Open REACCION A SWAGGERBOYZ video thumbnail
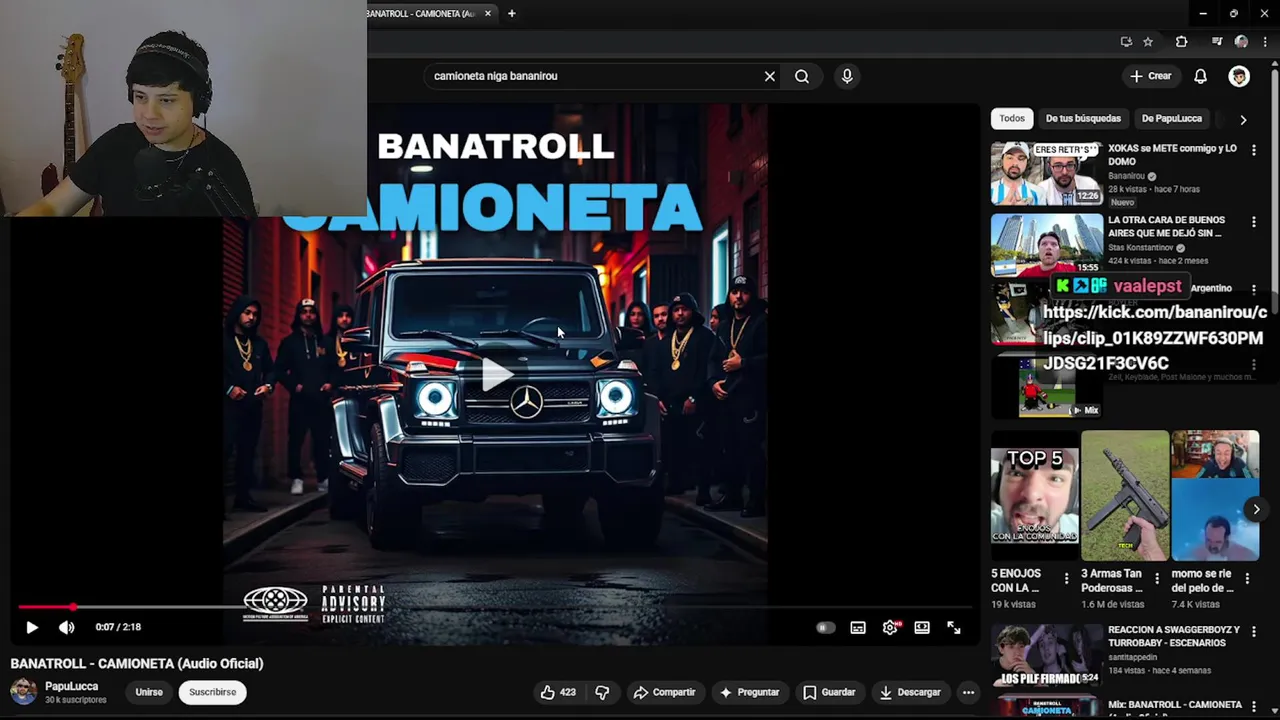This screenshot has height=720, width=1280. coord(1046,655)
